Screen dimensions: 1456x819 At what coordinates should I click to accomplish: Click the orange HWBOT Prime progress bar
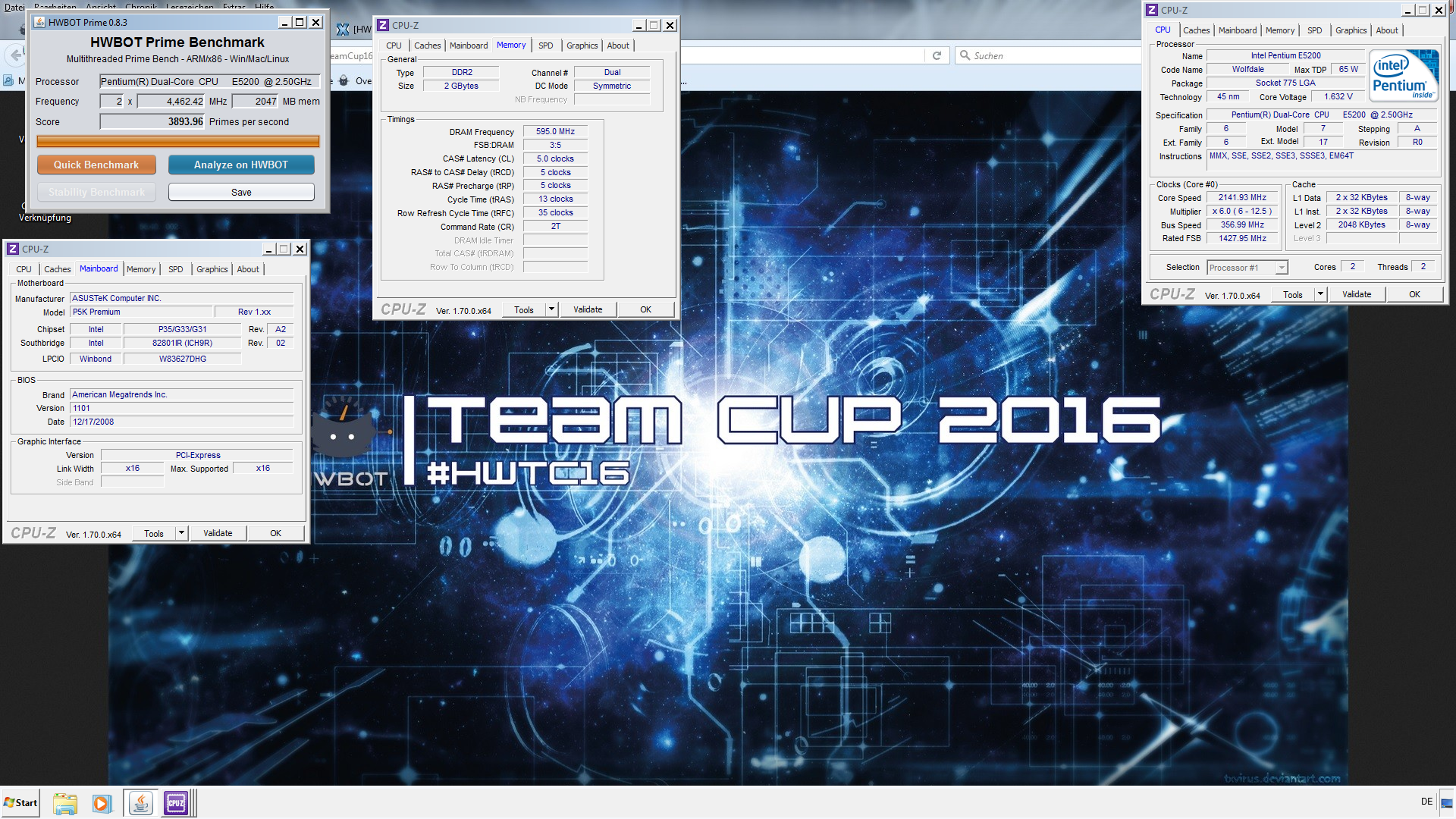[178, 141]
